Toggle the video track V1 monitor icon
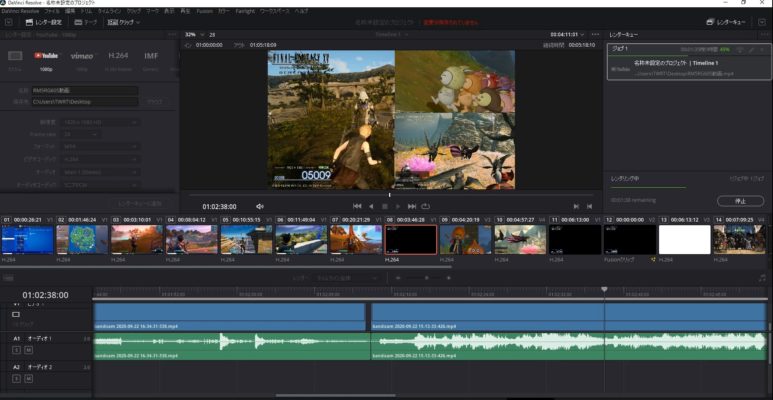The image size is (773, 400). point(16,314)
